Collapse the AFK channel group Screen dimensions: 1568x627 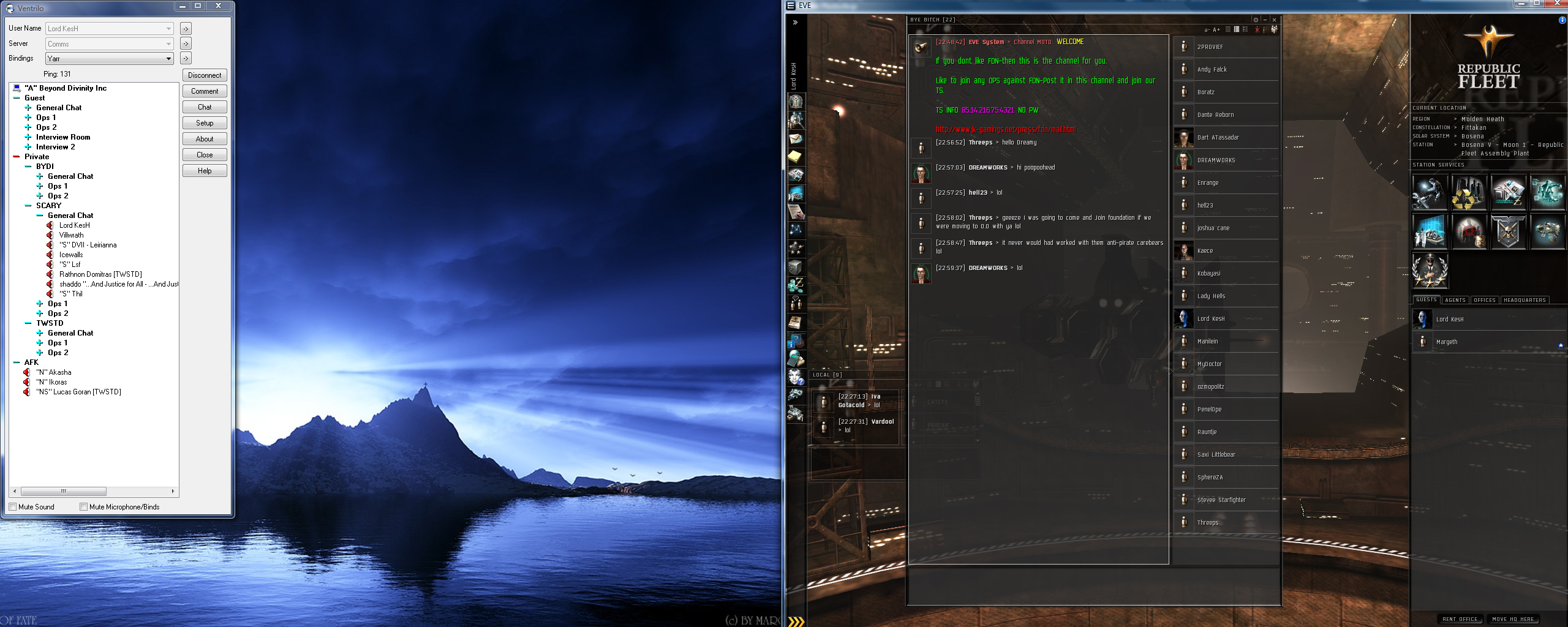point(17,362)
